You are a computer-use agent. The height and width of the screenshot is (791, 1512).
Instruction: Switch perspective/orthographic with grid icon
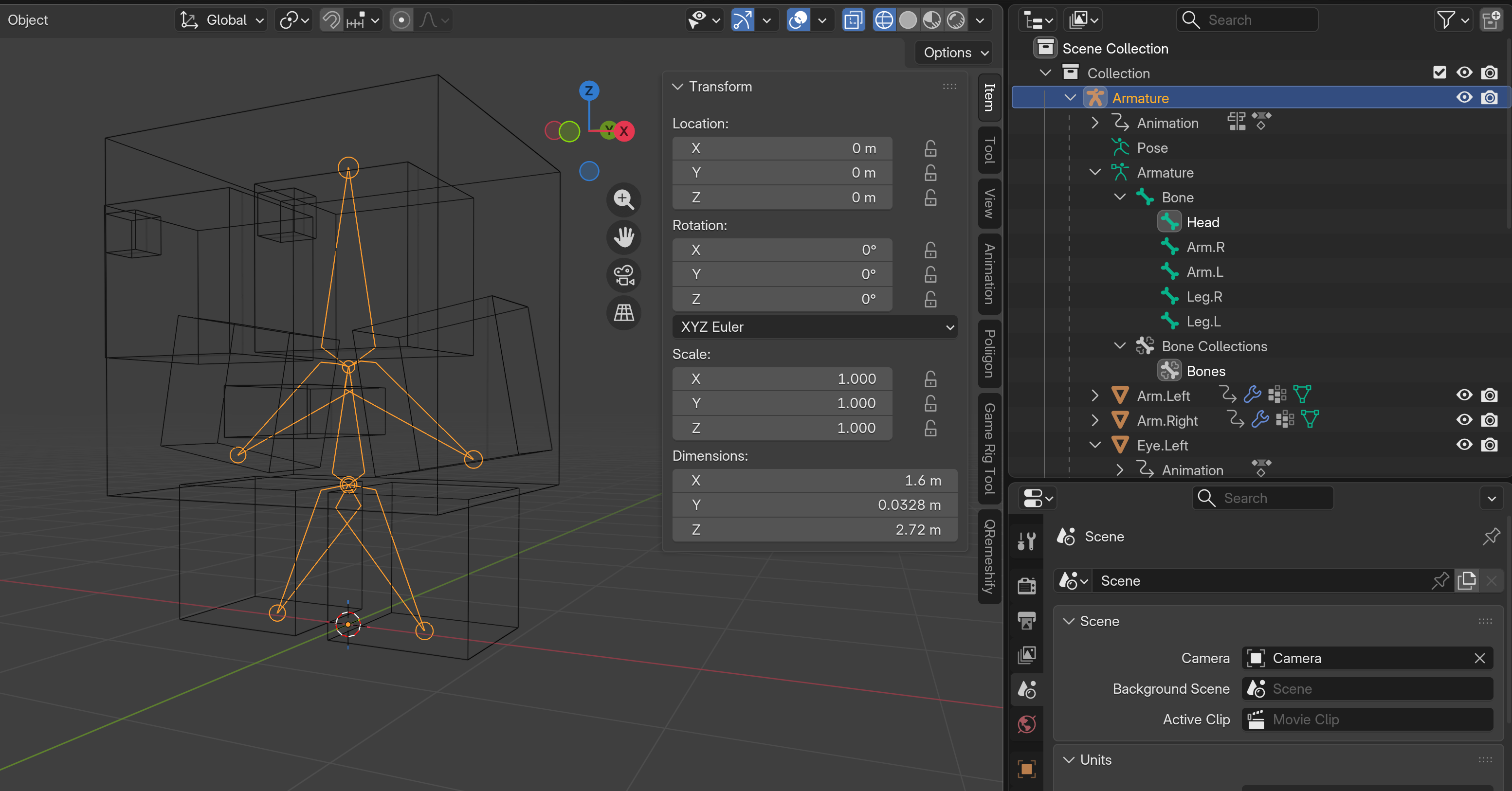(x=623, y=312)
